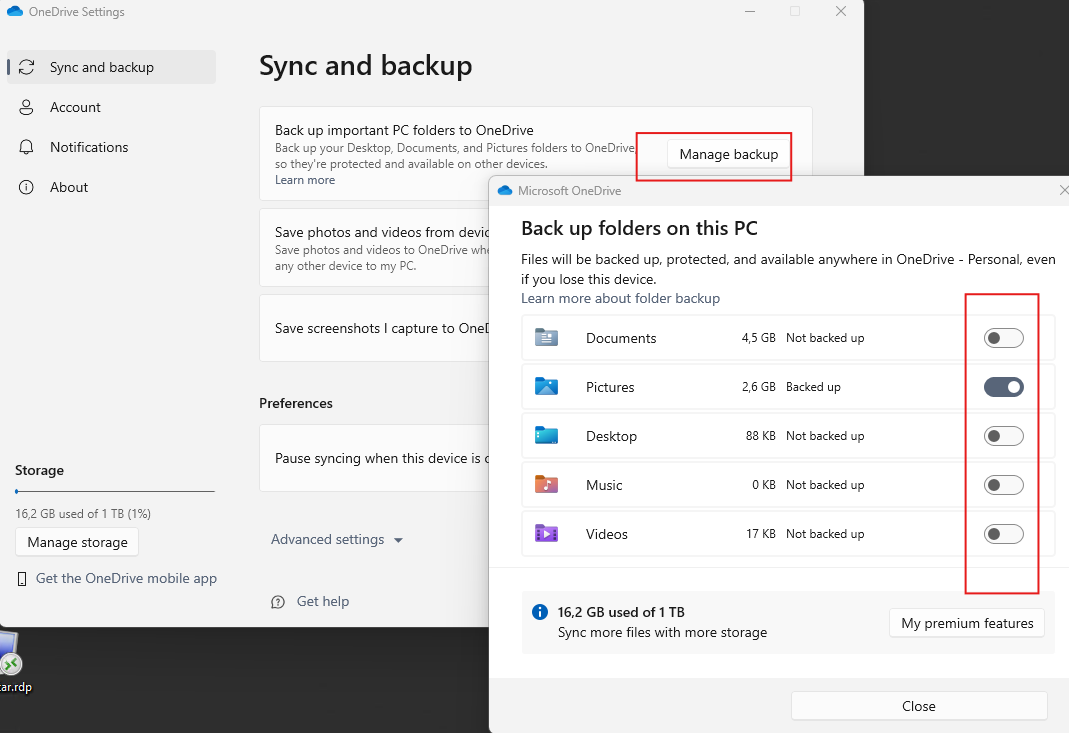Expand the Advanced settings section
The height and width of the screenshot is (733, 1069).
(x=337, y=539)
